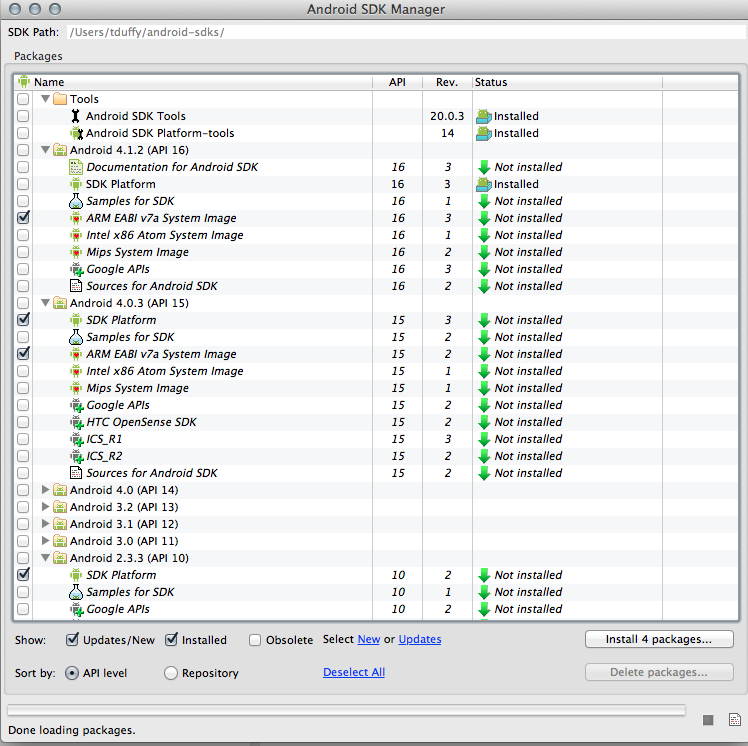748x746 pixels.
Task: Click the Deselect All link
Action: pyautogui.click(x=354, y=672)
